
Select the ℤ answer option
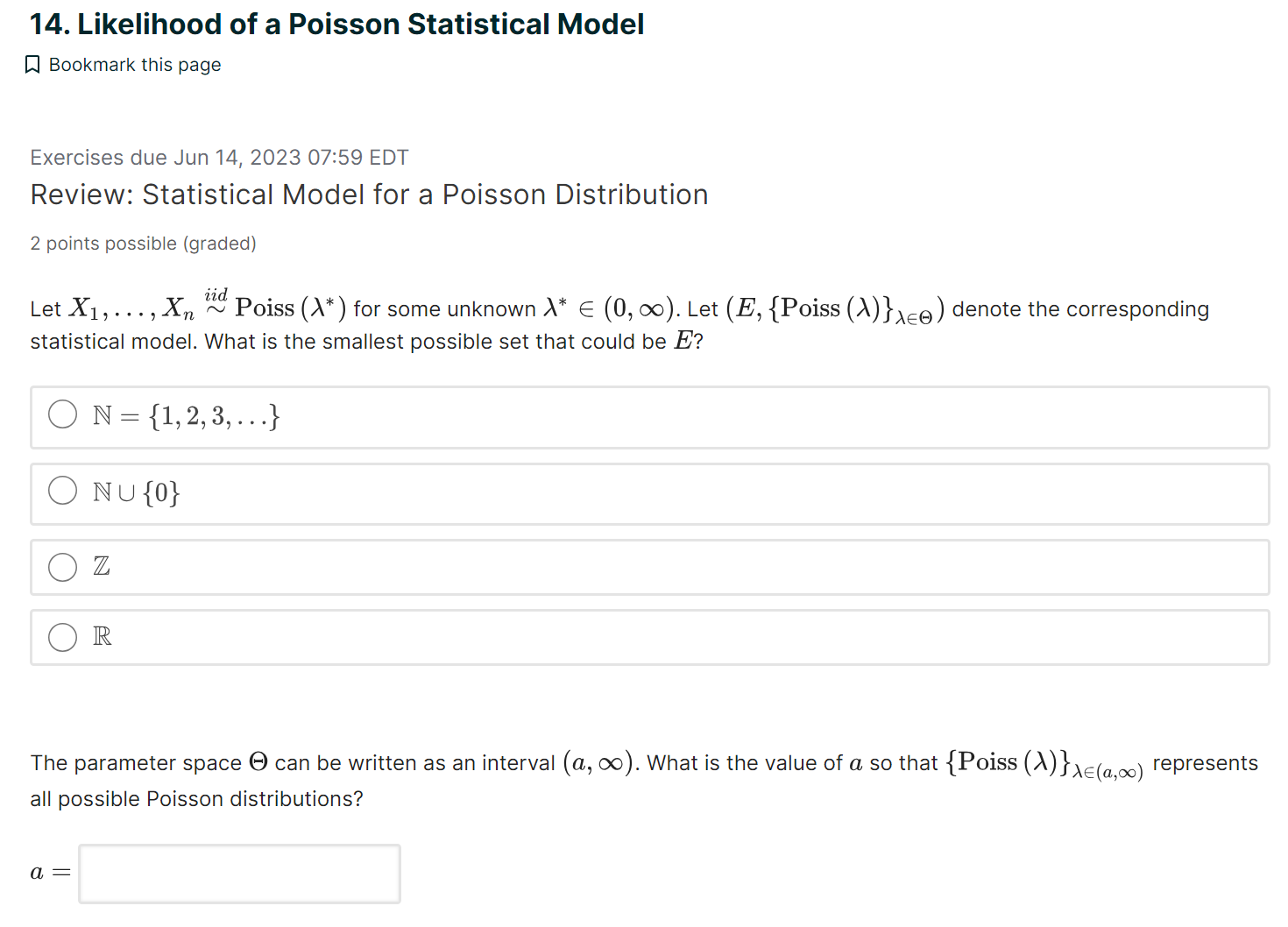point(62,567)
